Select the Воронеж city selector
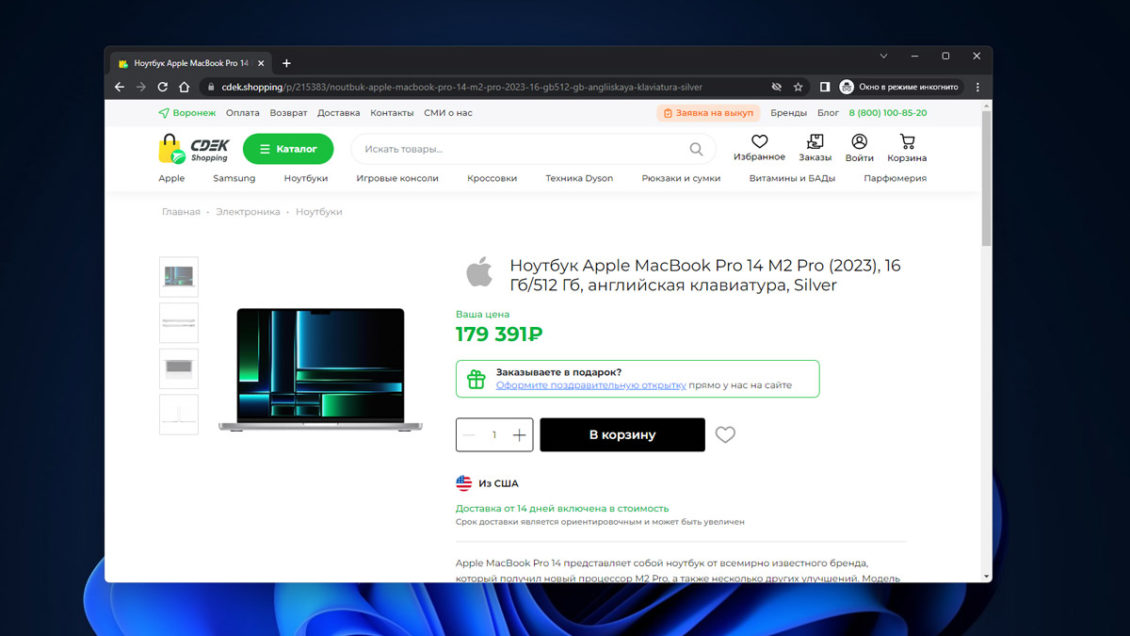This screenshot has width=1130, height=636. [x=187, y=113]
